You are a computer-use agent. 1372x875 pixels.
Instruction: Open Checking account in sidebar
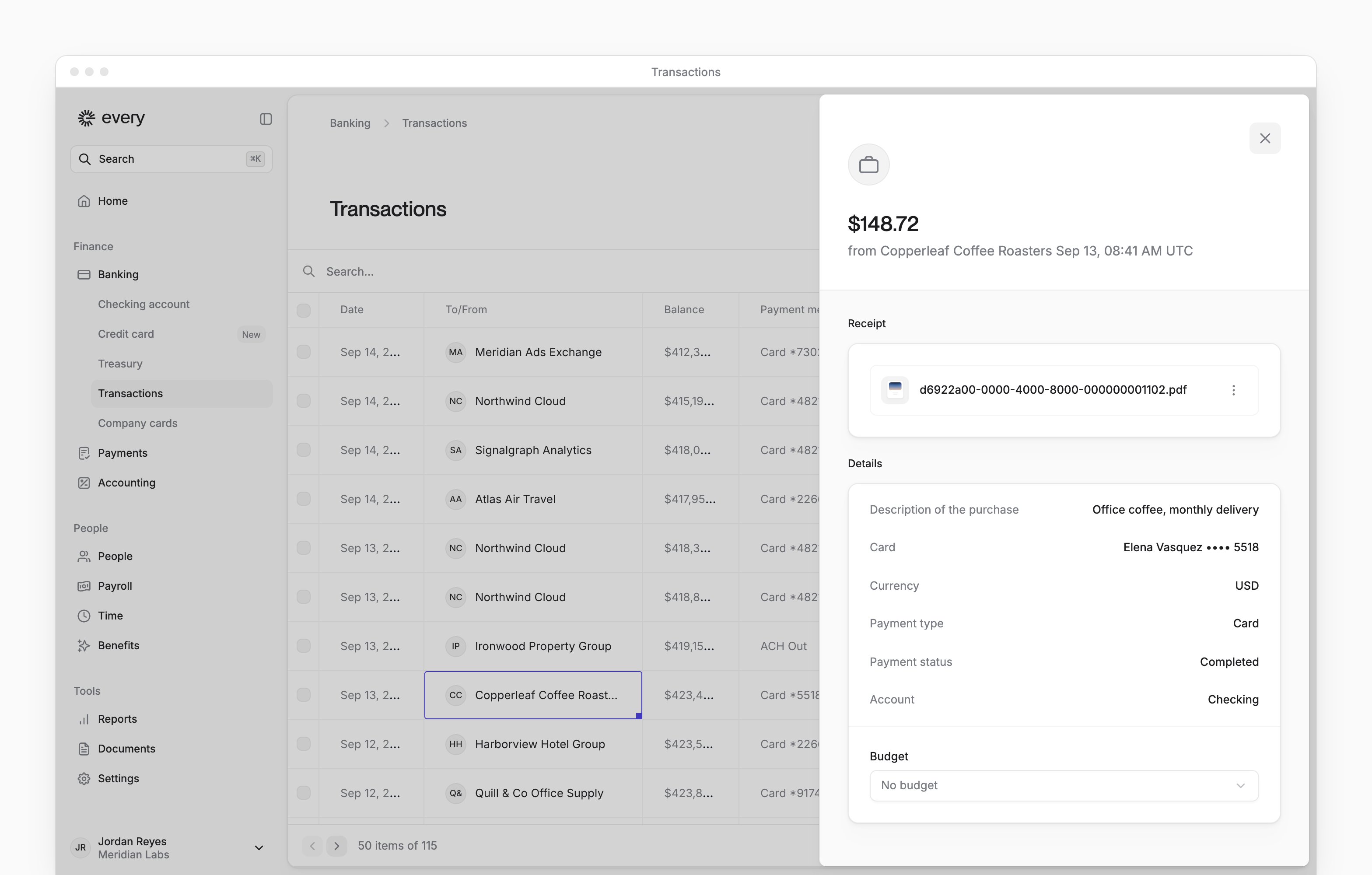click(143, 304)
